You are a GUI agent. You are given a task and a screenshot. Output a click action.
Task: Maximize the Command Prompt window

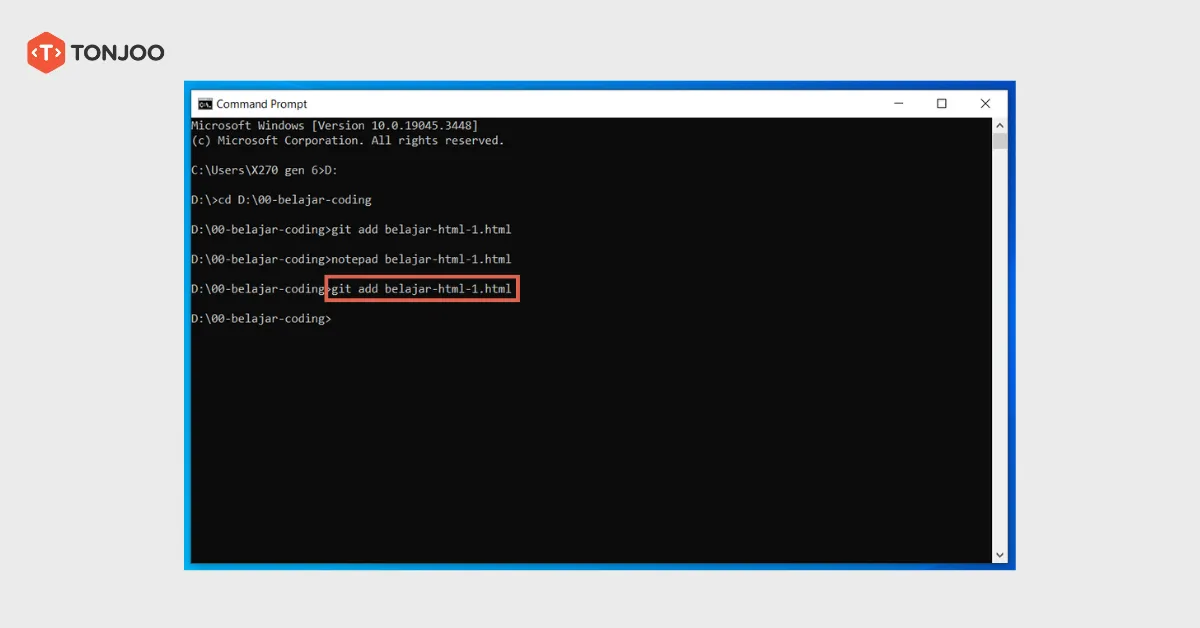pos(941,104)
